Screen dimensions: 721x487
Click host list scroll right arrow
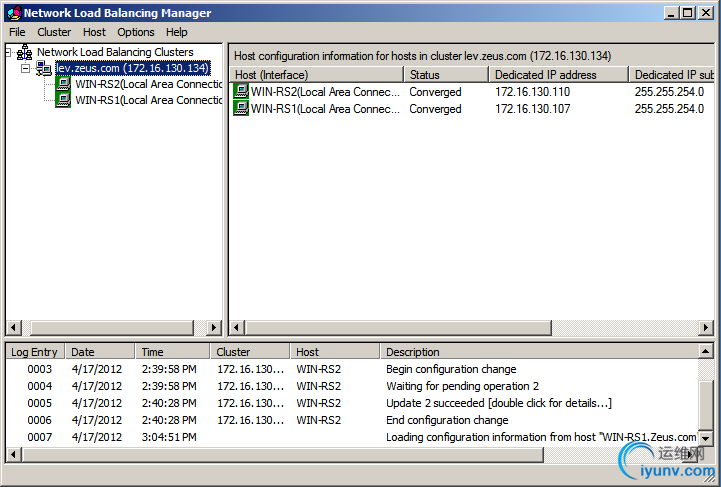click(x=706, y=327)
